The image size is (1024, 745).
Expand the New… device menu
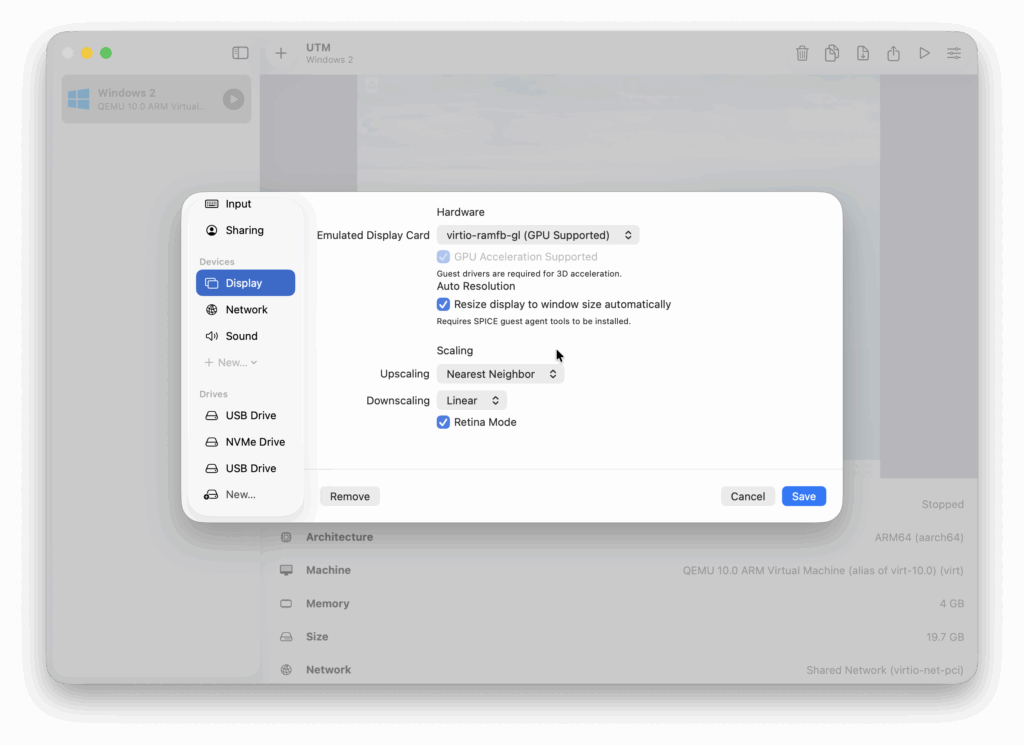(232, 362)
